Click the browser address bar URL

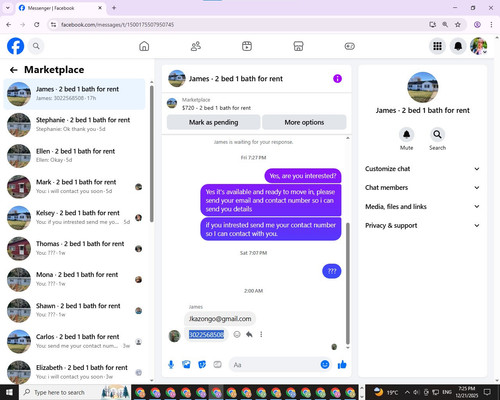coord(117,25)
